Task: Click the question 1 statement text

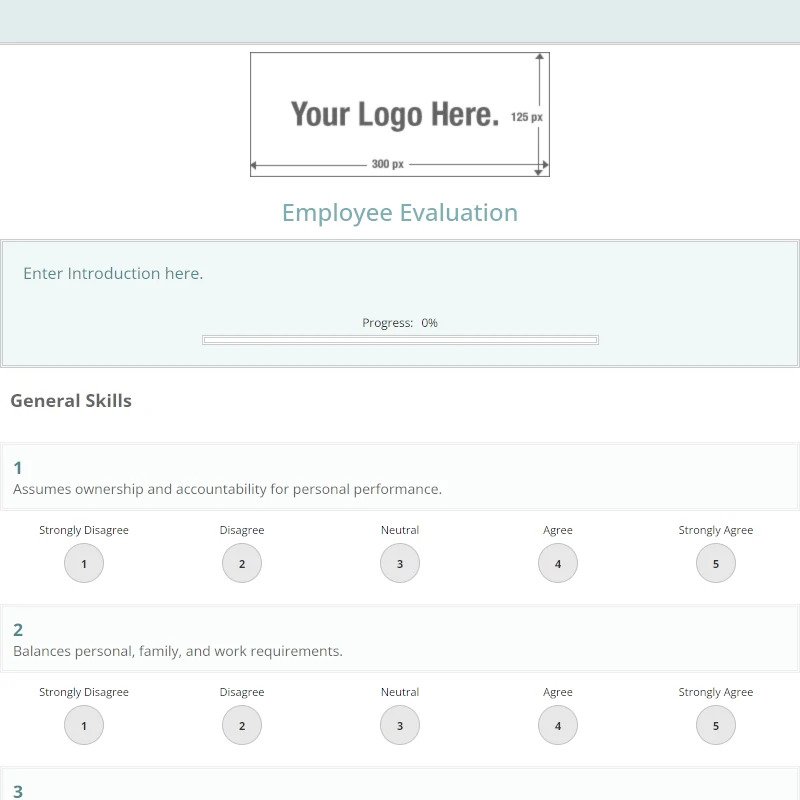Action: pos(227,489)
